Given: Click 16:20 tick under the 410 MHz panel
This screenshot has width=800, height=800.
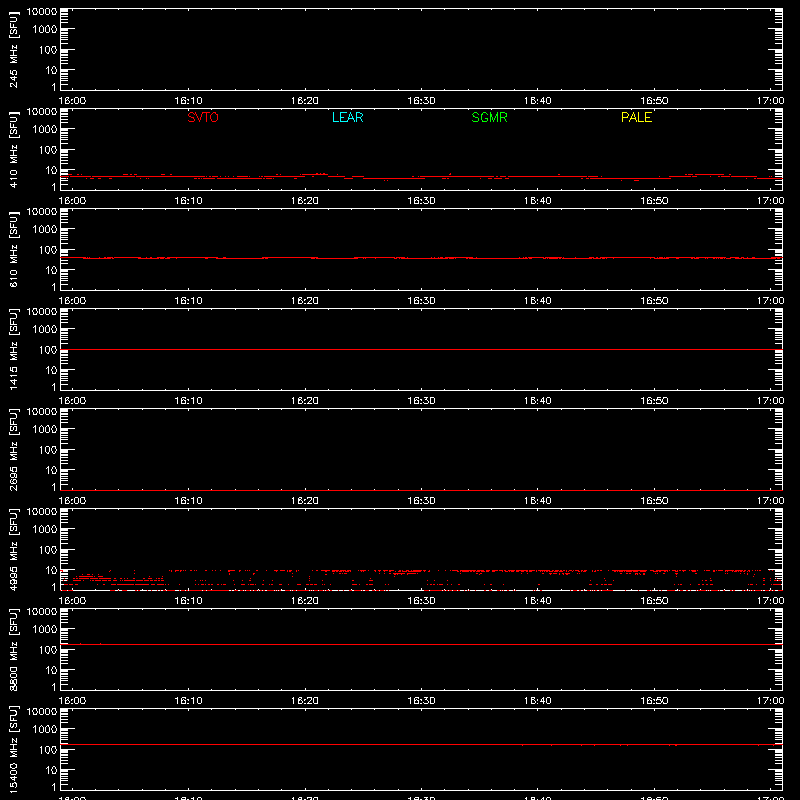Looking at the screenshot, I should (x=305, y=201).
